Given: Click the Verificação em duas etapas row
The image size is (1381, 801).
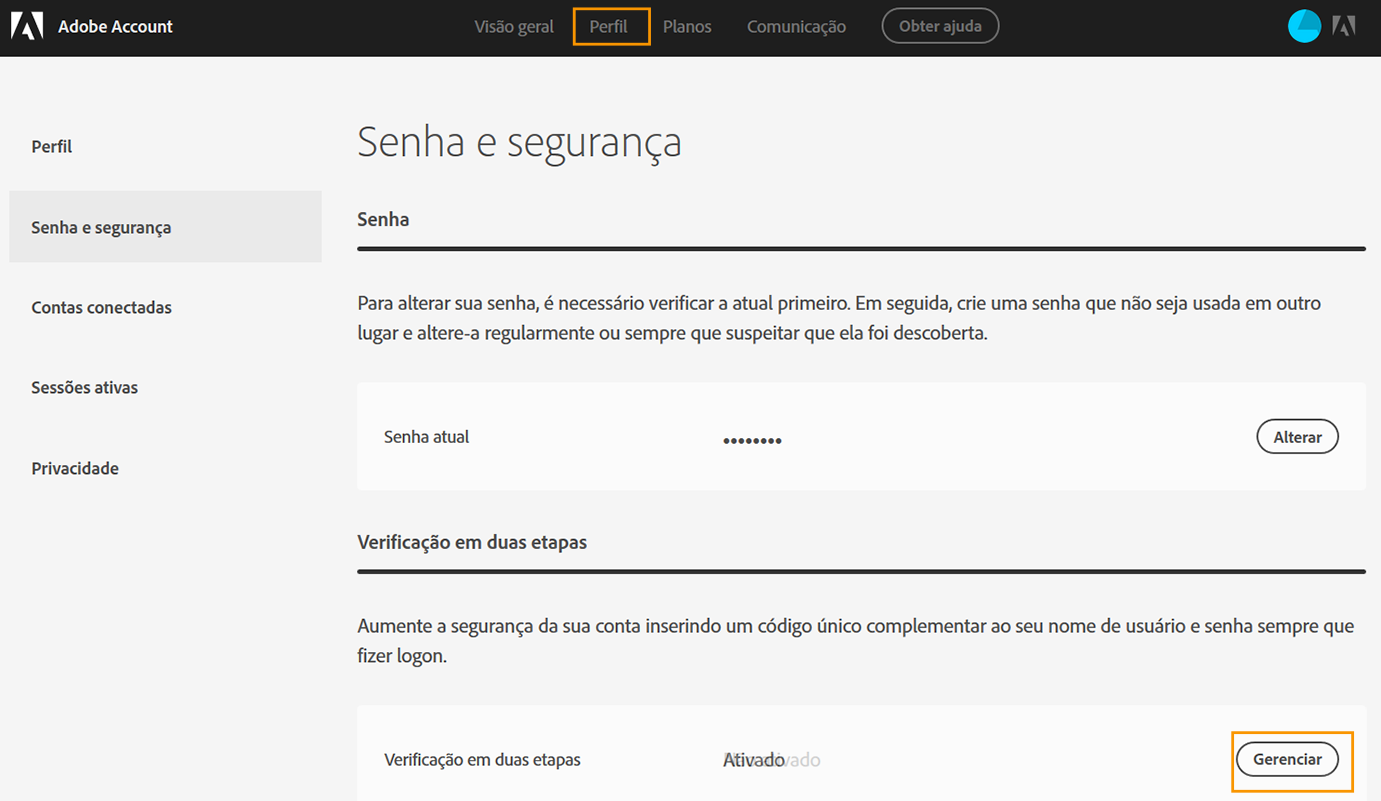Looking at the screenshot, I should point(482,760).
